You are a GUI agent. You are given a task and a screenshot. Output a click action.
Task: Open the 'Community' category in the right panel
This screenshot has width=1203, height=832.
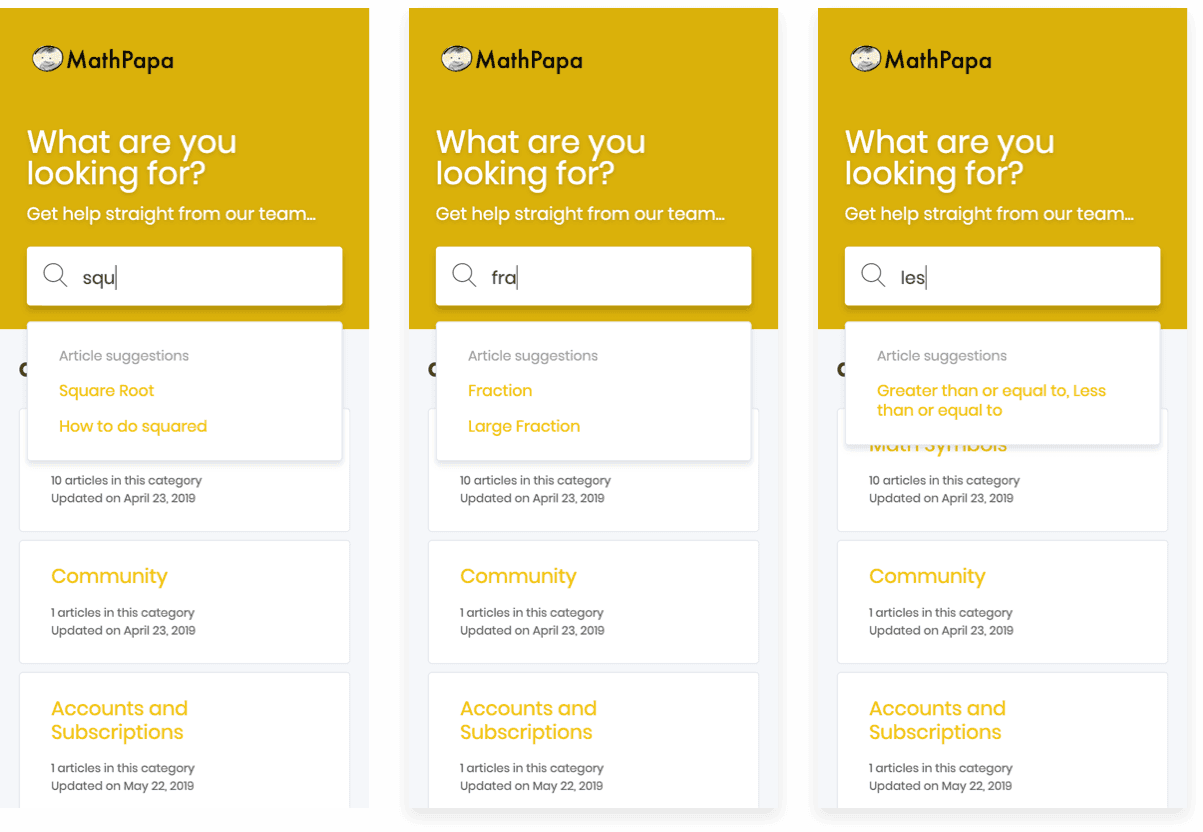point(927,576)
